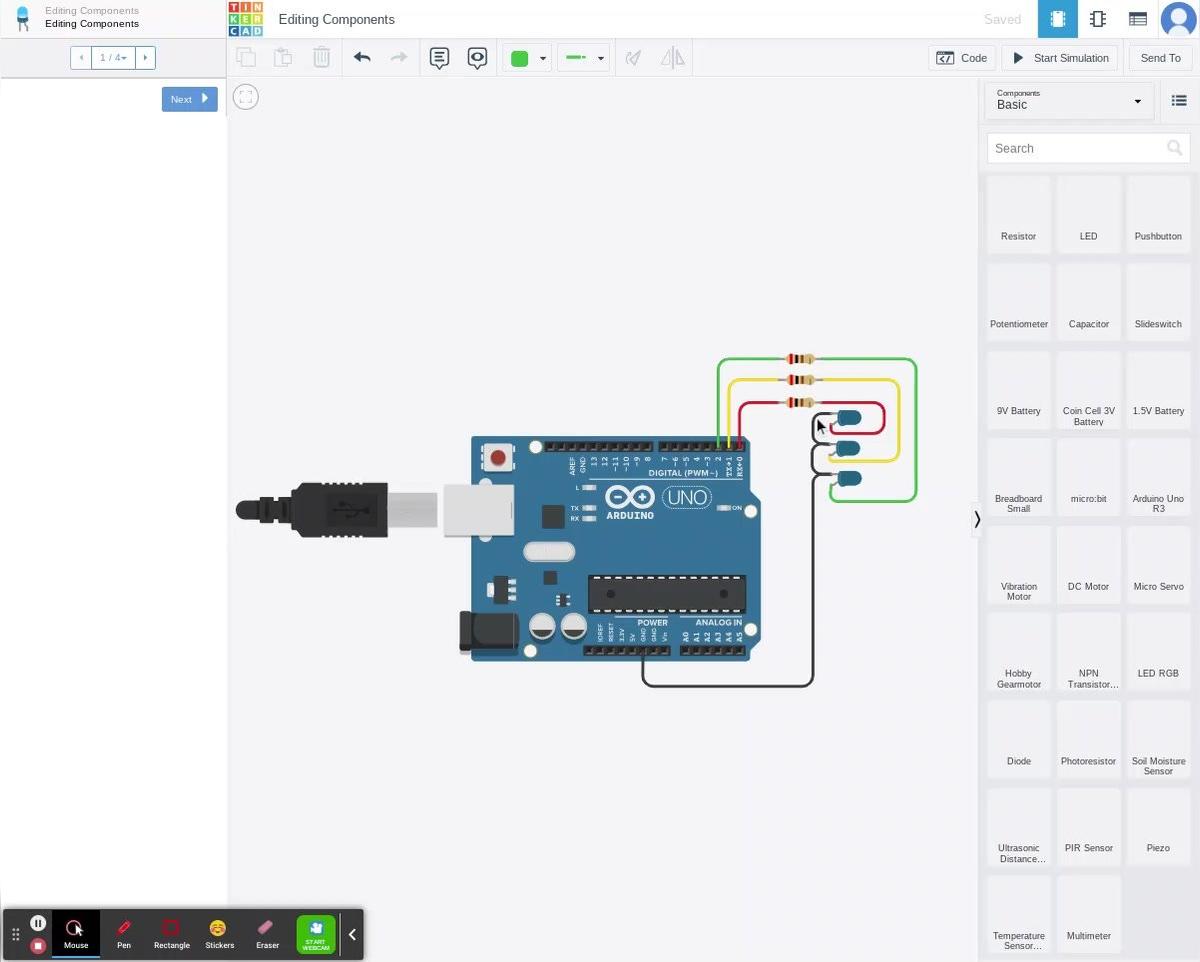Switch to circuit view icon
This screenshot has width=1200, height=962.
tap(1057, 19)
